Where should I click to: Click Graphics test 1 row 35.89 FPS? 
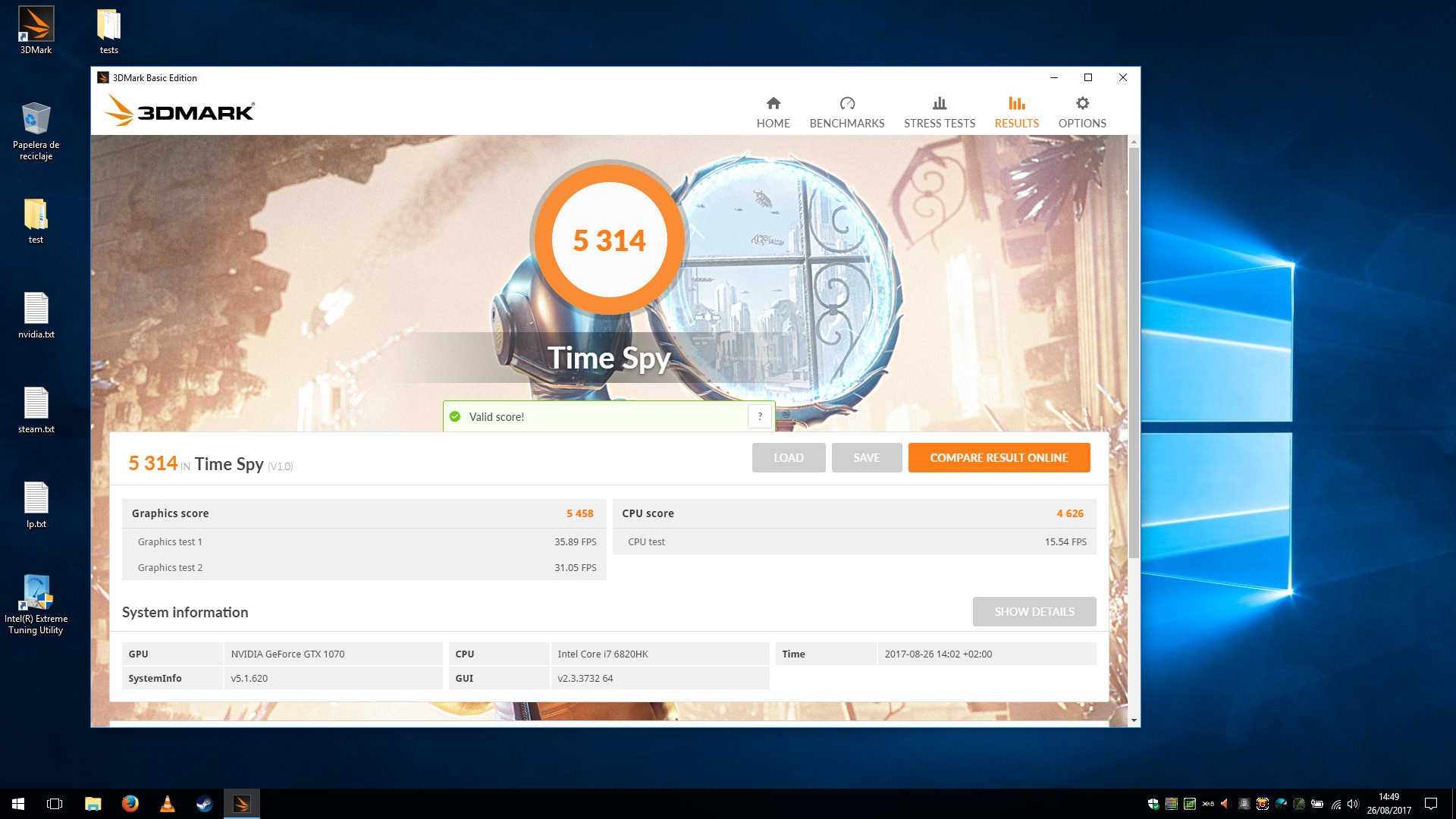pyautogui.click(x=364, y=541)
